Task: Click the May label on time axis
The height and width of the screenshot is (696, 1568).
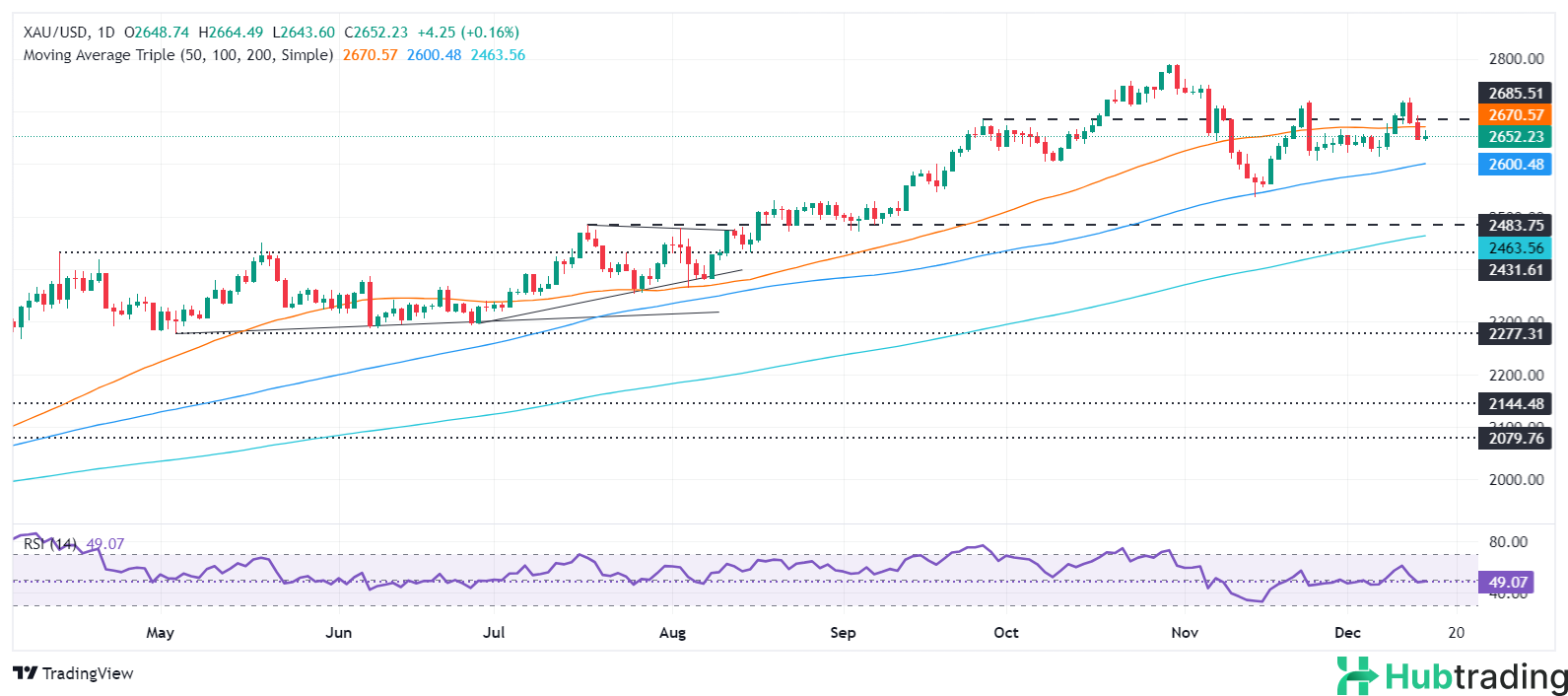Action: pos(160,633)
